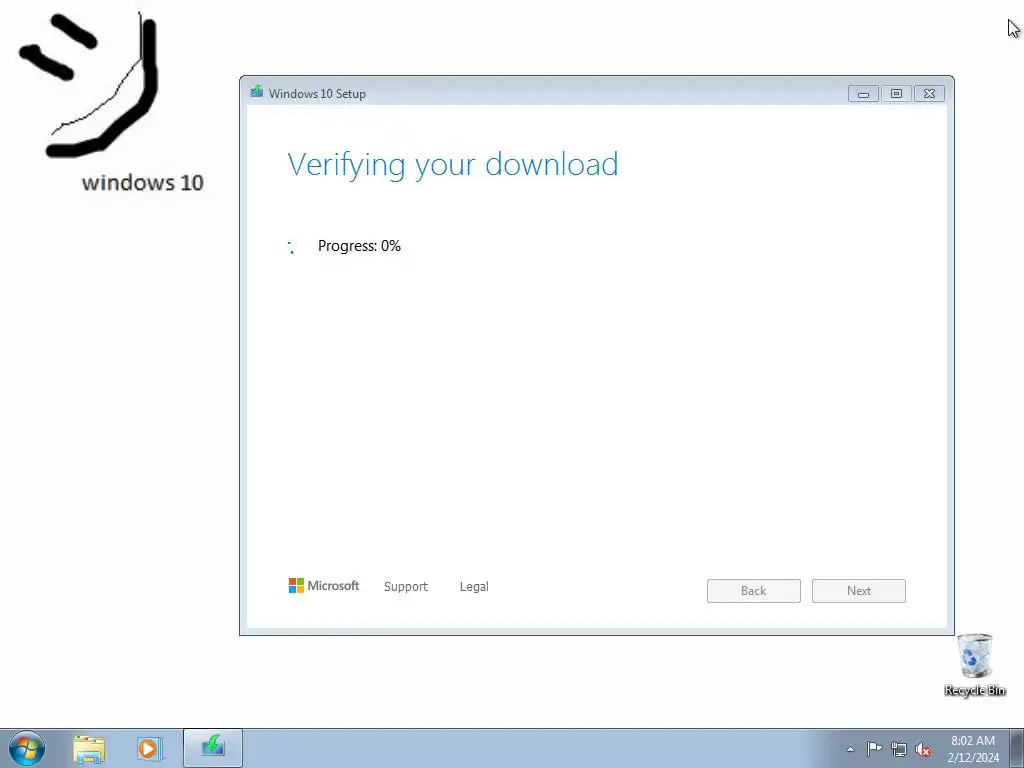
Task: Open the Windows Start menu orb
Action: click(27, 748)
